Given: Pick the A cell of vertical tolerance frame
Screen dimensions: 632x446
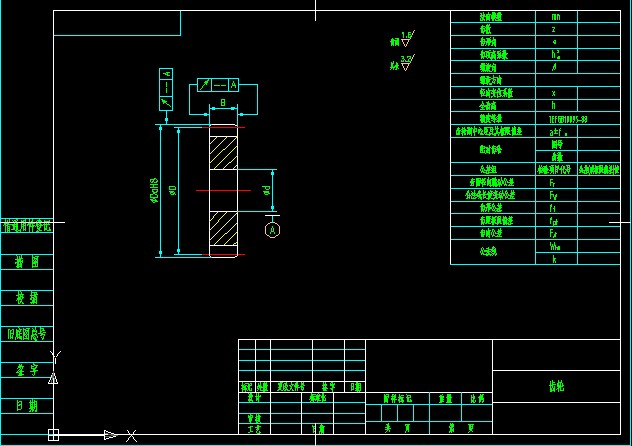Looking at the screenshot, I should coord(166,73).
